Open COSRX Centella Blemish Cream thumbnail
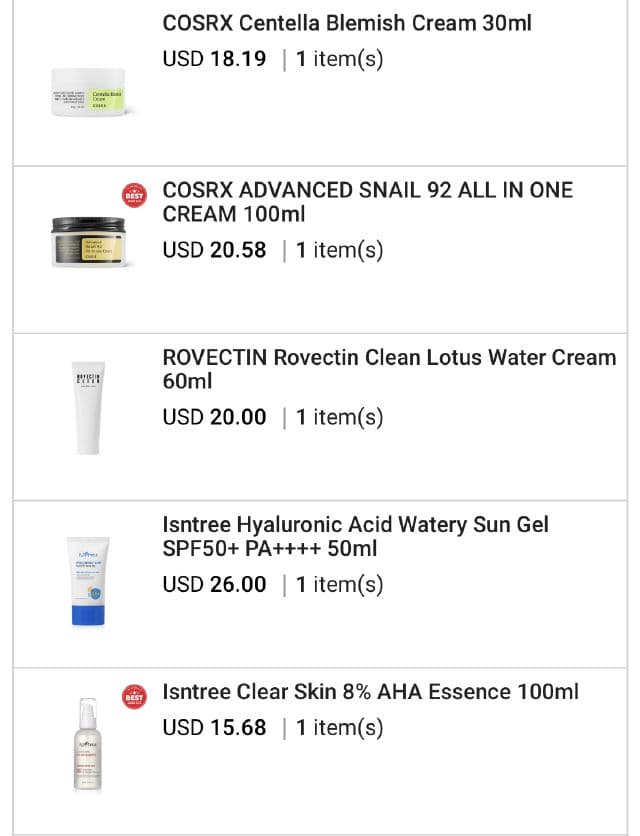The image size is (640, 836). (88, 93)
